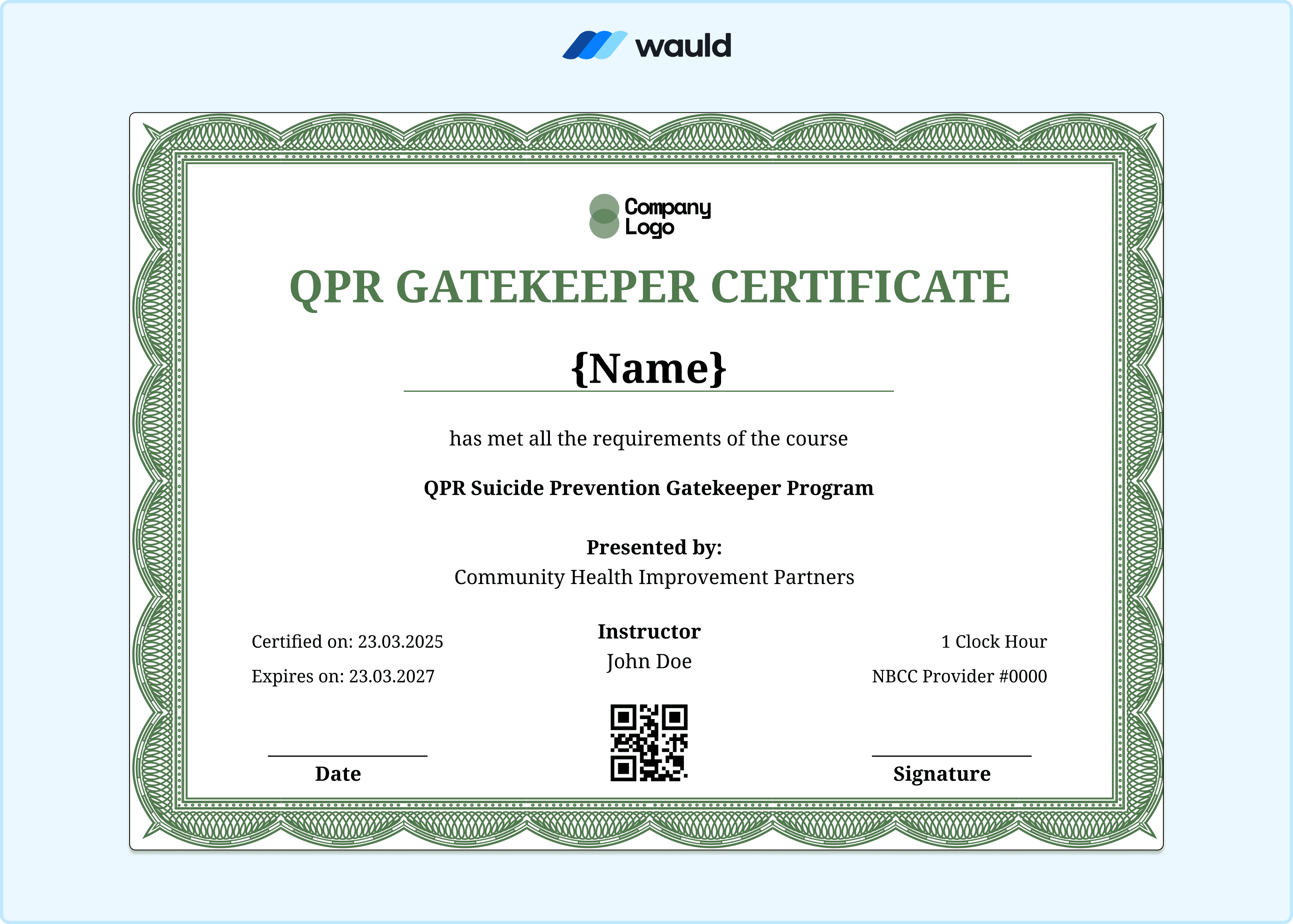Click the 'Presented by:' label
Viewport: 1293px width, 924px height.
click(654, 547)
